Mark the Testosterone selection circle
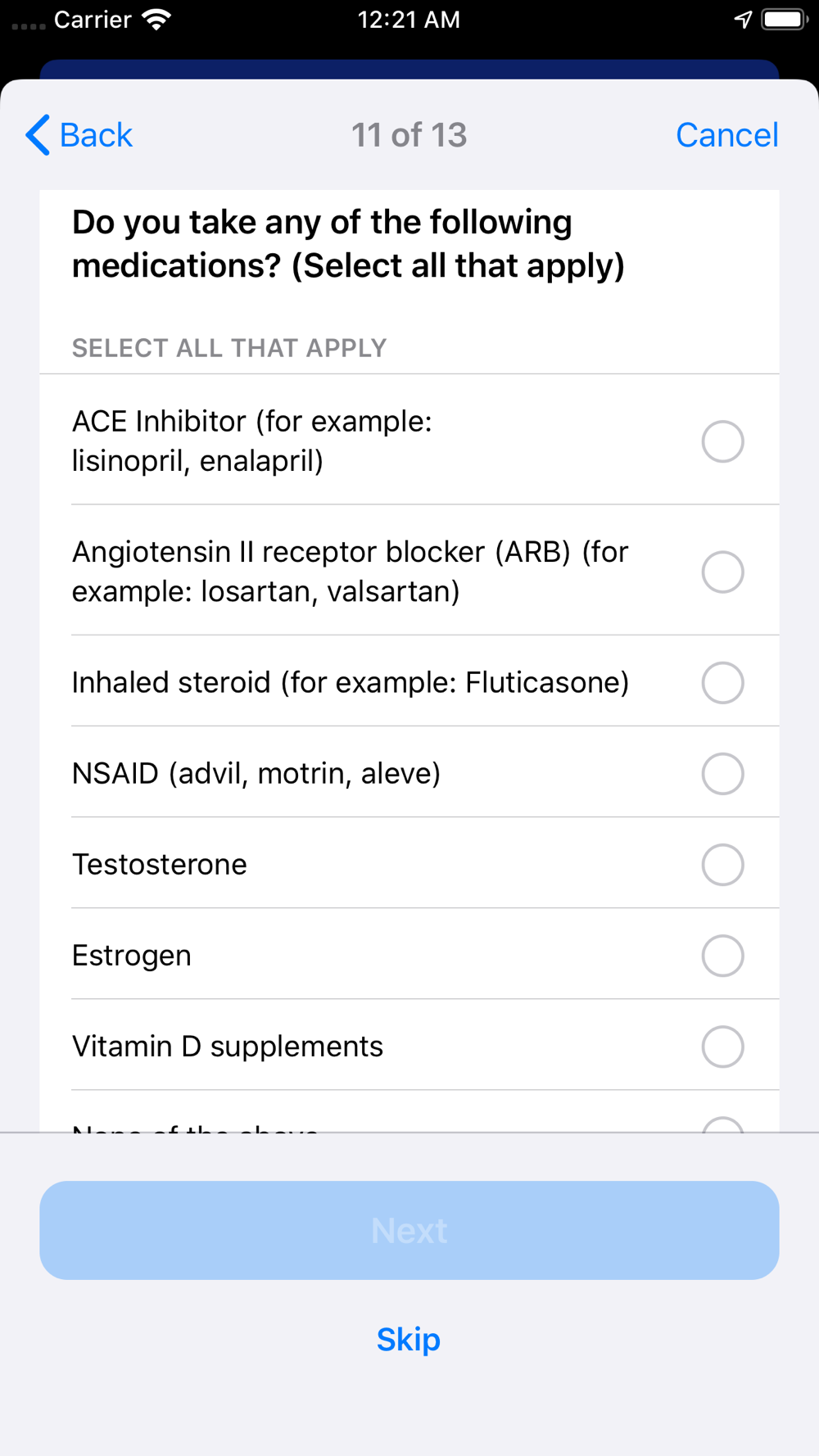819x1456 pixels. coord(722,865)
